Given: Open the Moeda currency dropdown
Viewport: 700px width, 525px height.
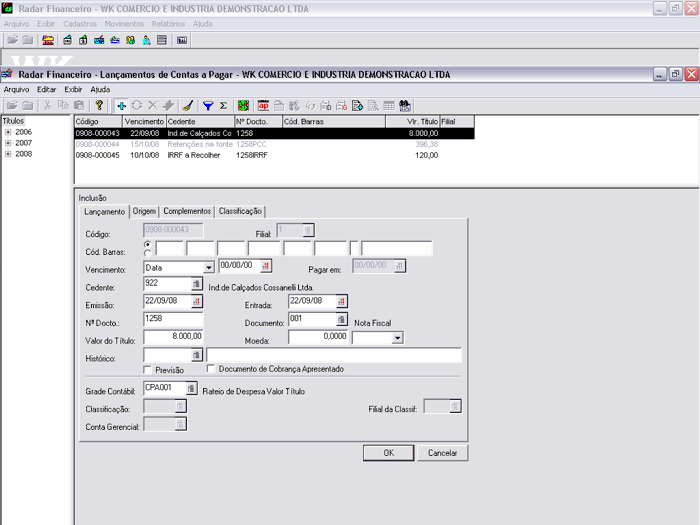Looking at the screenshot, I should (397, 338).
